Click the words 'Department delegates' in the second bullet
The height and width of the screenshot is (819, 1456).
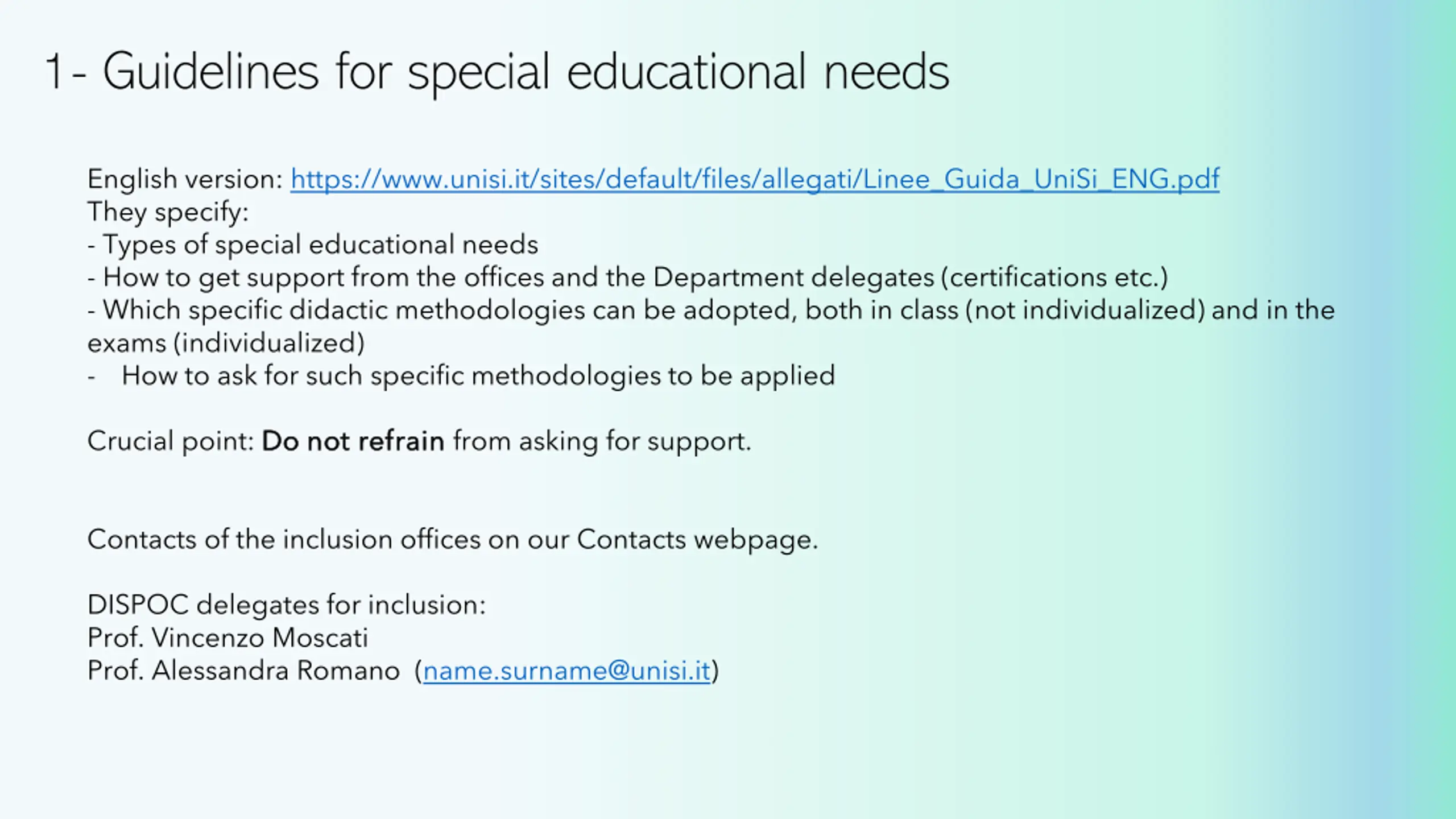click(x=793, y=278)
